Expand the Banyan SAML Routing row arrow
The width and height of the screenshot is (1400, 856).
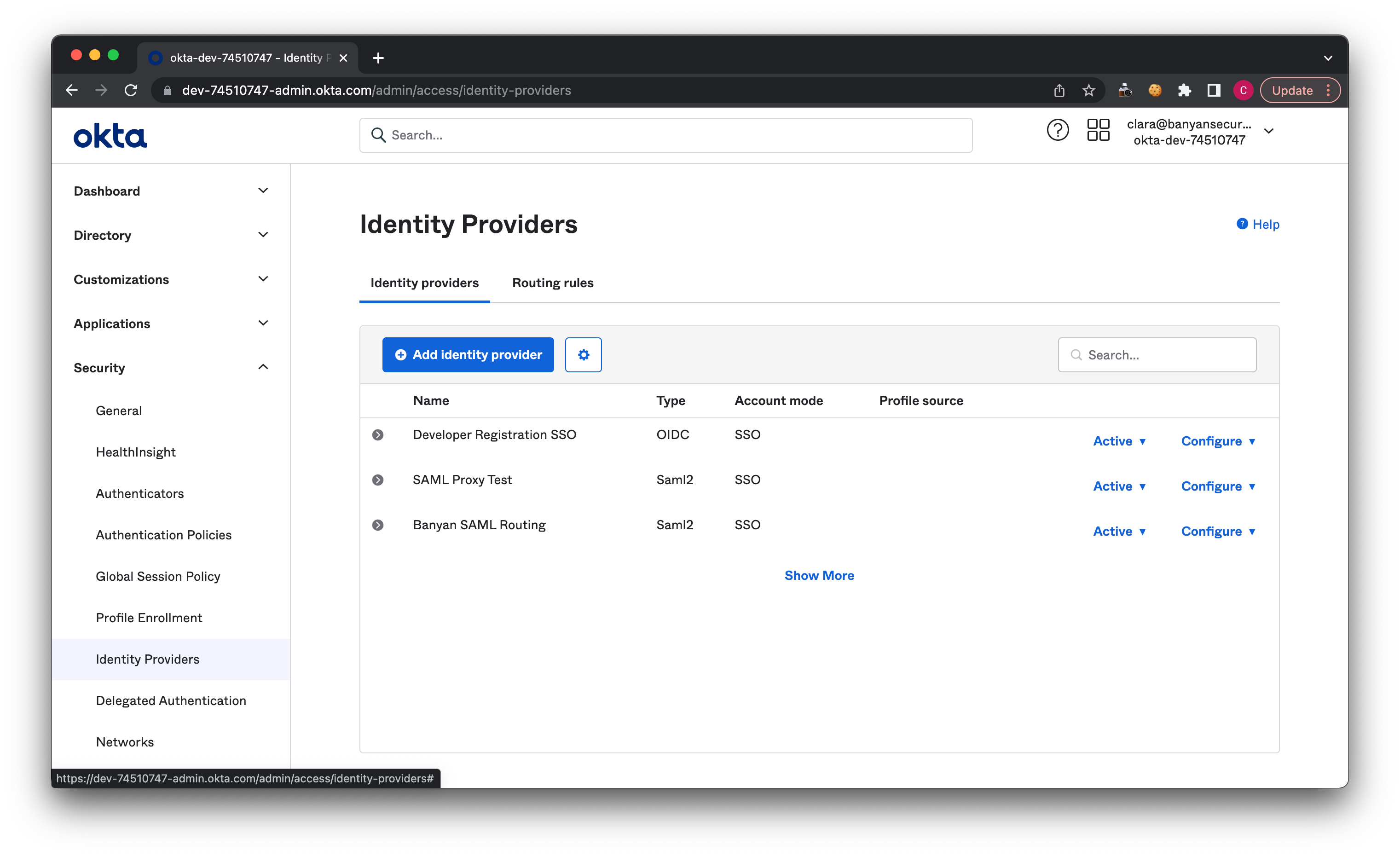click(x=378, y=525)
